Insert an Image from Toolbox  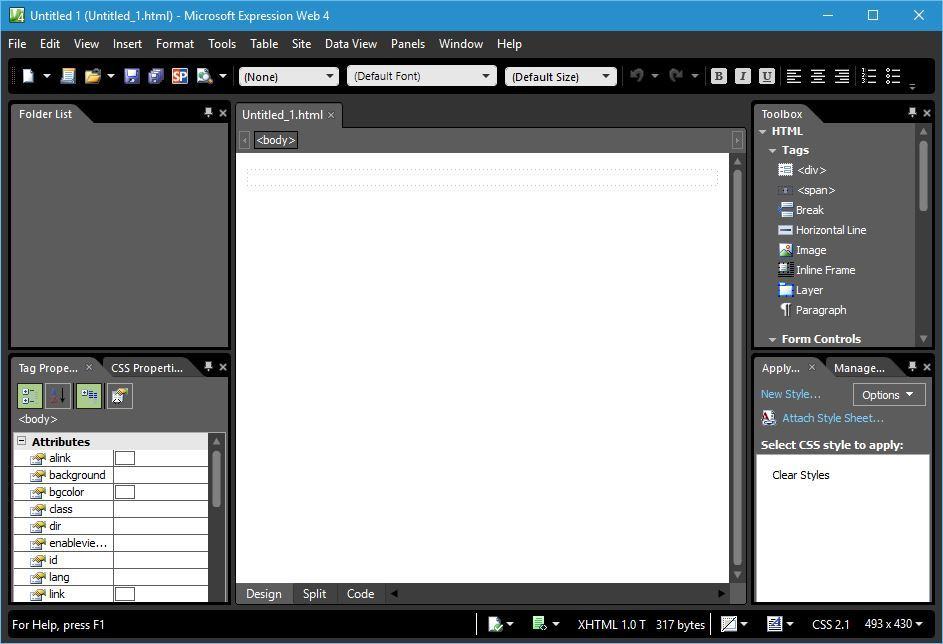(802, 250)
